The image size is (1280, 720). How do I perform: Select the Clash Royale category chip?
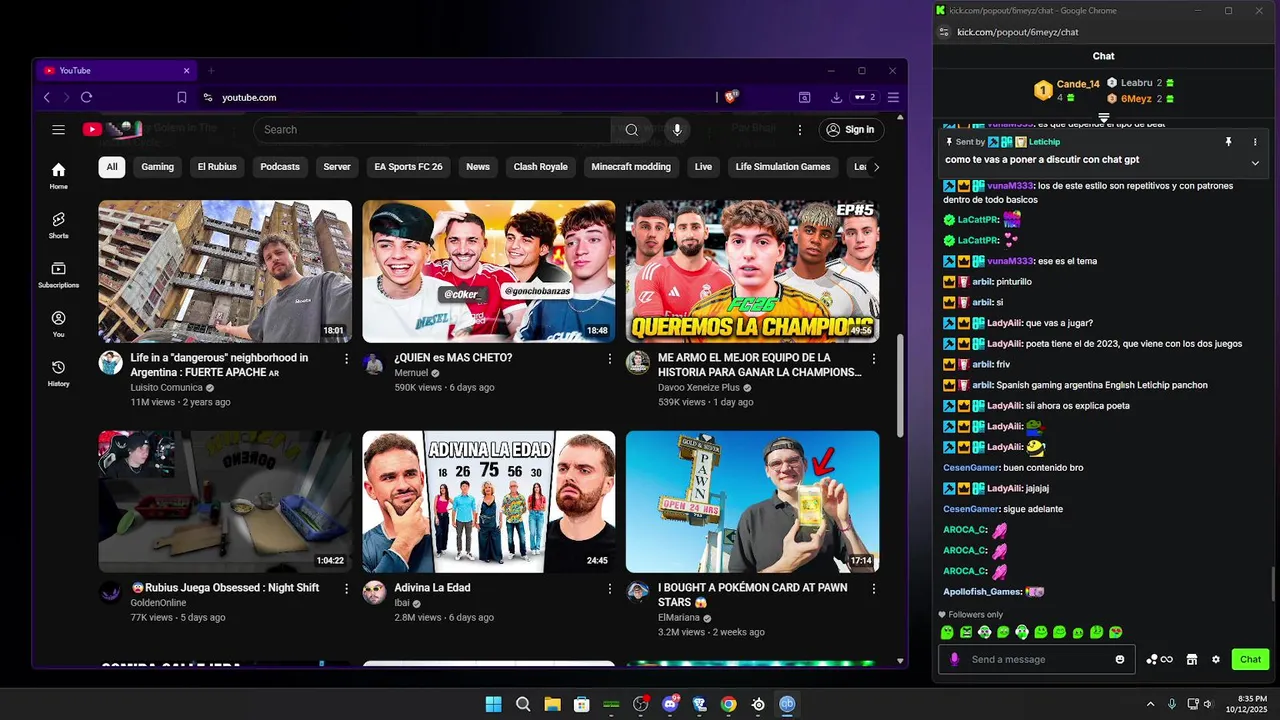click(540, 167)
